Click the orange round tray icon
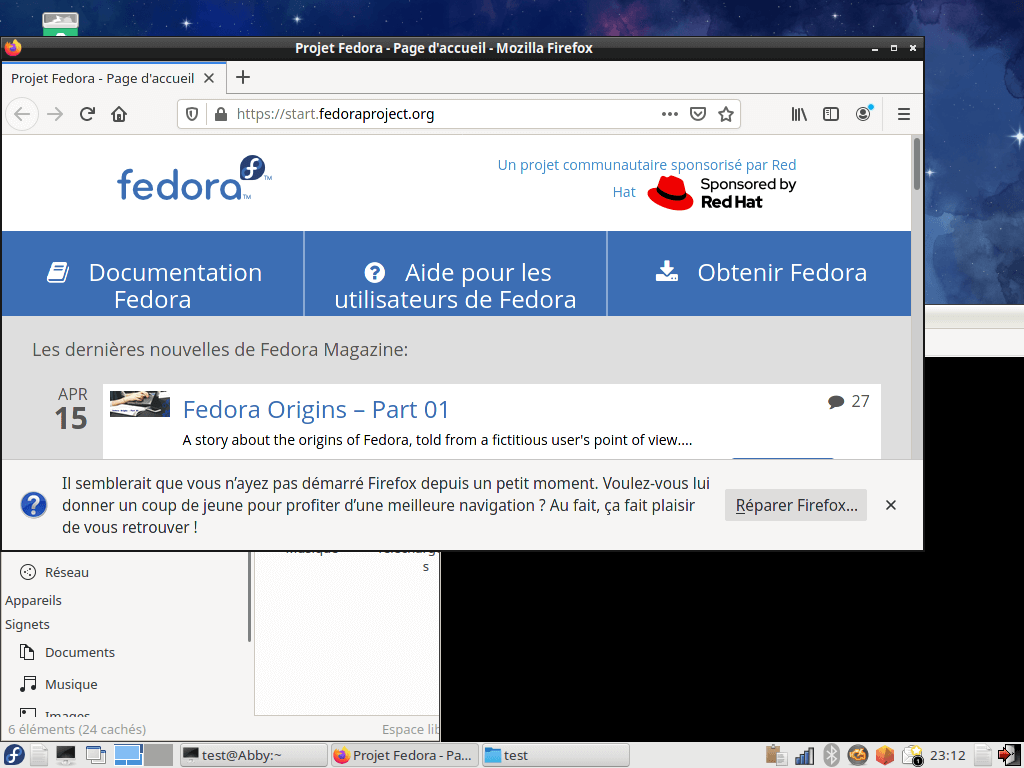This screenshot has width=1024, height=768. pos(858,755)
